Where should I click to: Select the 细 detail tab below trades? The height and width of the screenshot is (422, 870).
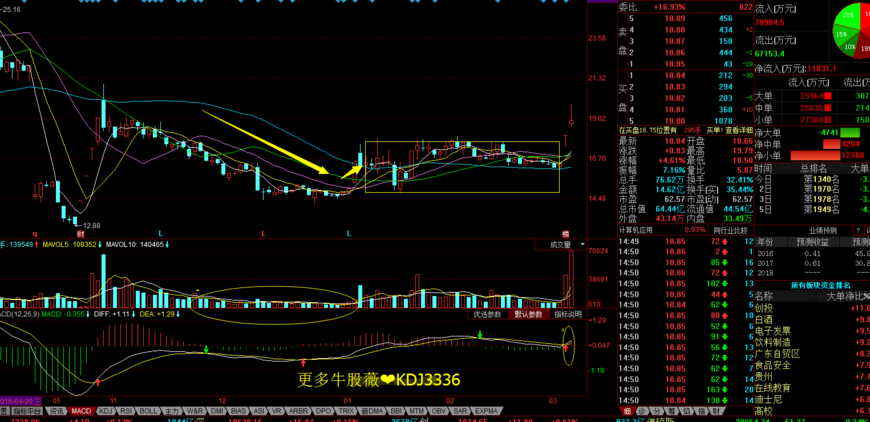tap(626, 411)
